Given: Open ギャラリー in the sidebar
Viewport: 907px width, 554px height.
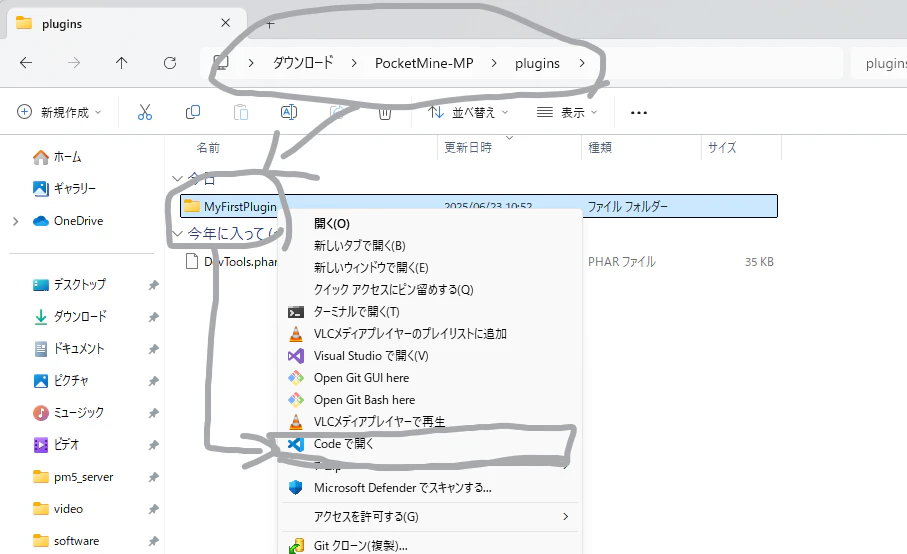Looking at the screenshot, I should (x=64, y=188).
